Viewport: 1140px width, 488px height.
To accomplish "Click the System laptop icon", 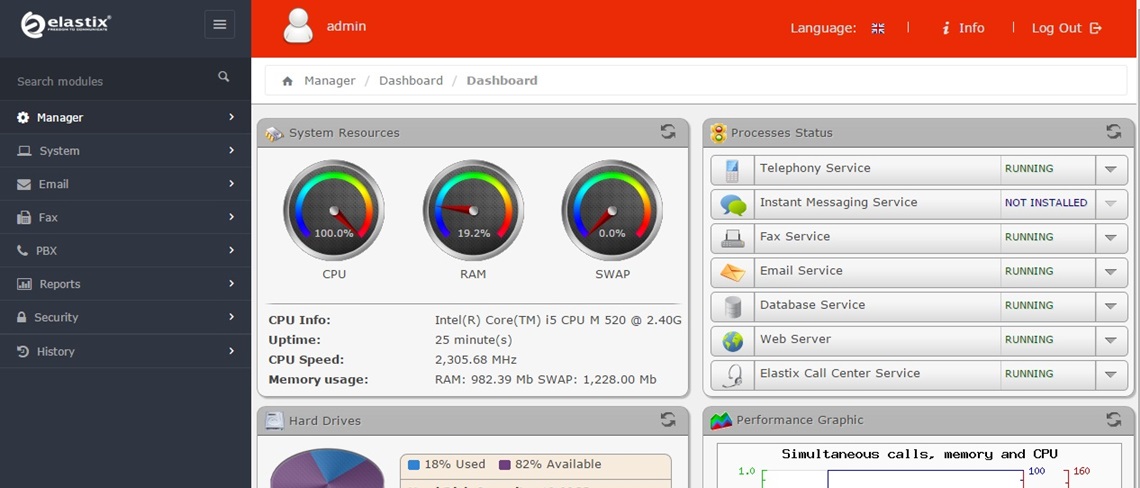I will pos(24,151).
